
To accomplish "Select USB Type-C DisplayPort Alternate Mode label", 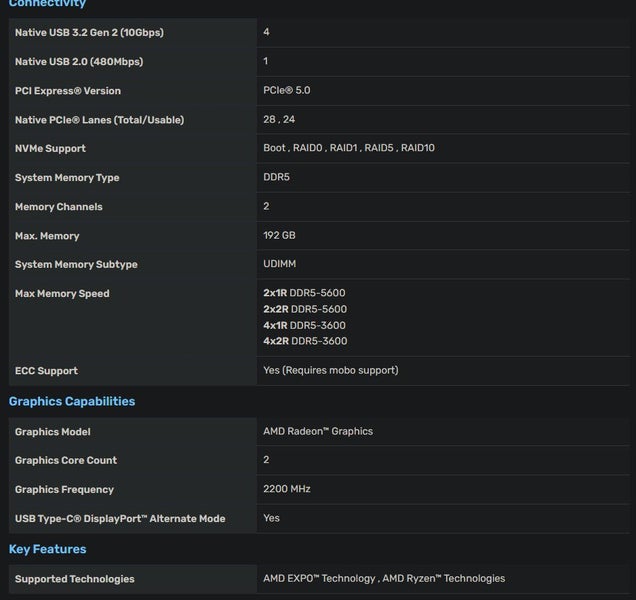I will click(120, 519).
